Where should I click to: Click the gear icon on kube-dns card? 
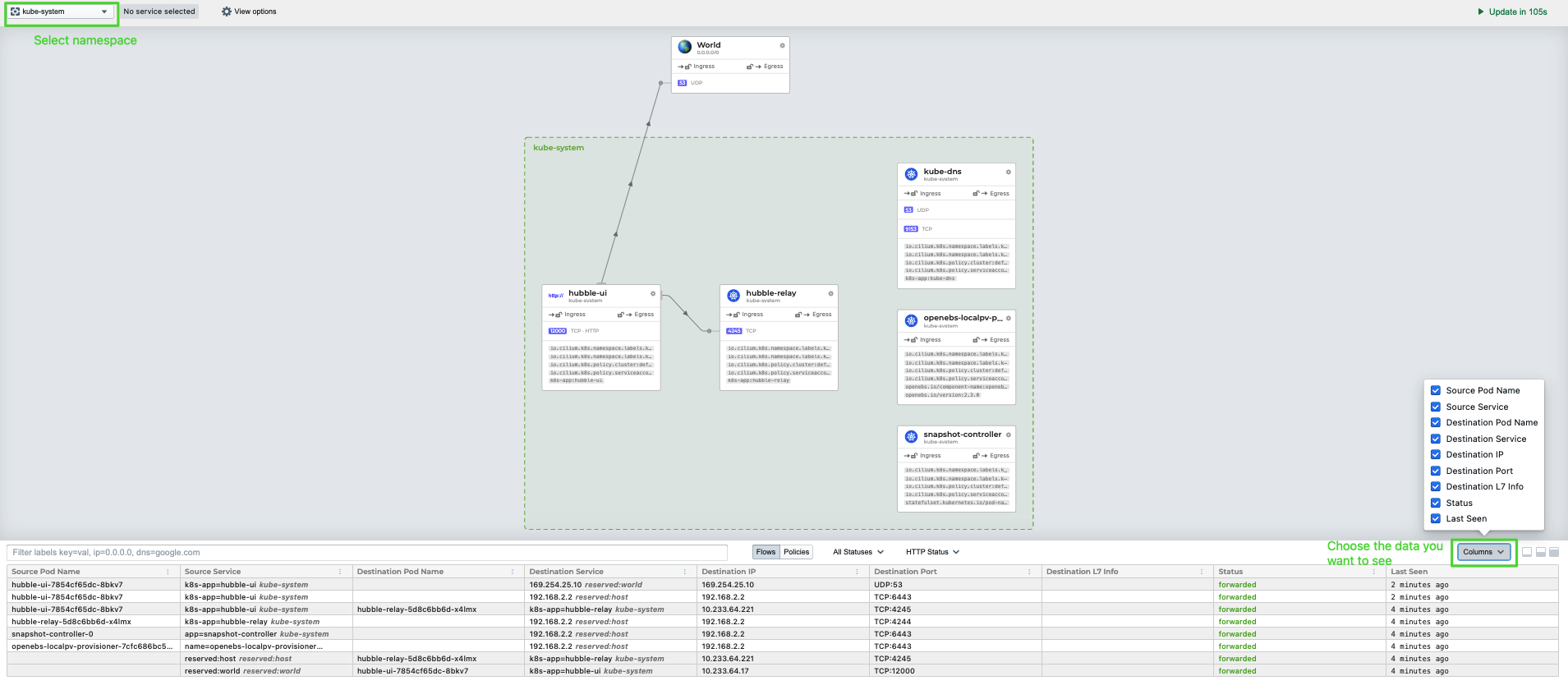[x=1008, y=172]
